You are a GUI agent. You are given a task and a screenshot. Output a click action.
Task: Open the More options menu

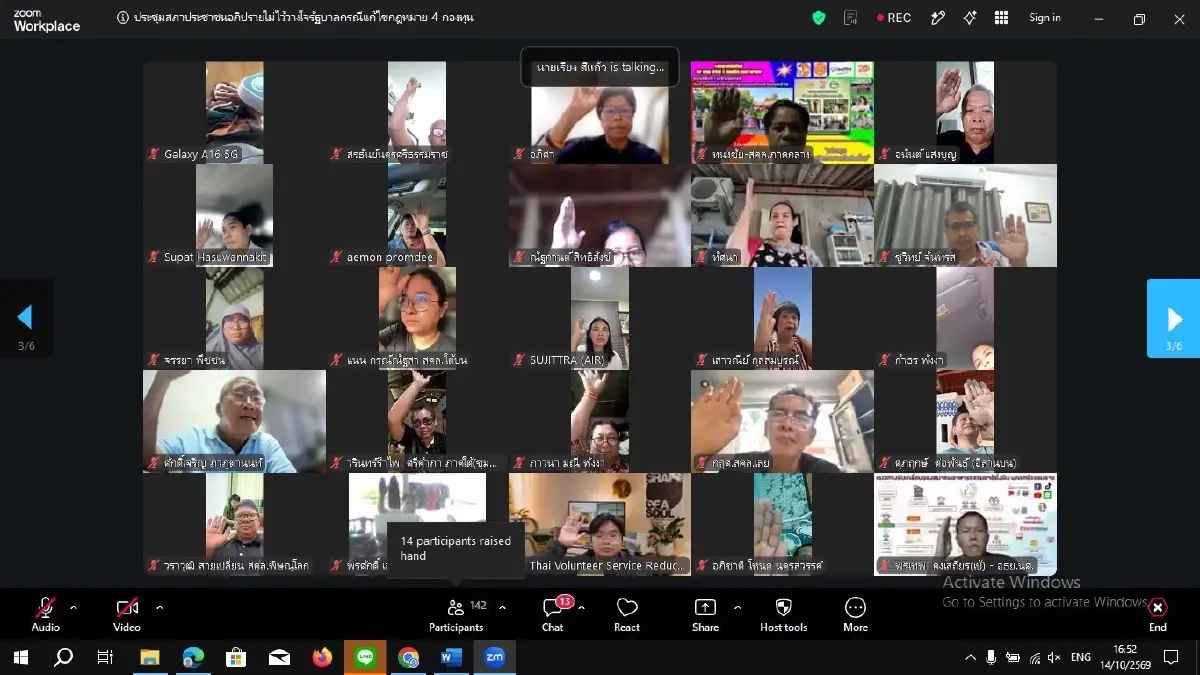(x=855, y=614)
